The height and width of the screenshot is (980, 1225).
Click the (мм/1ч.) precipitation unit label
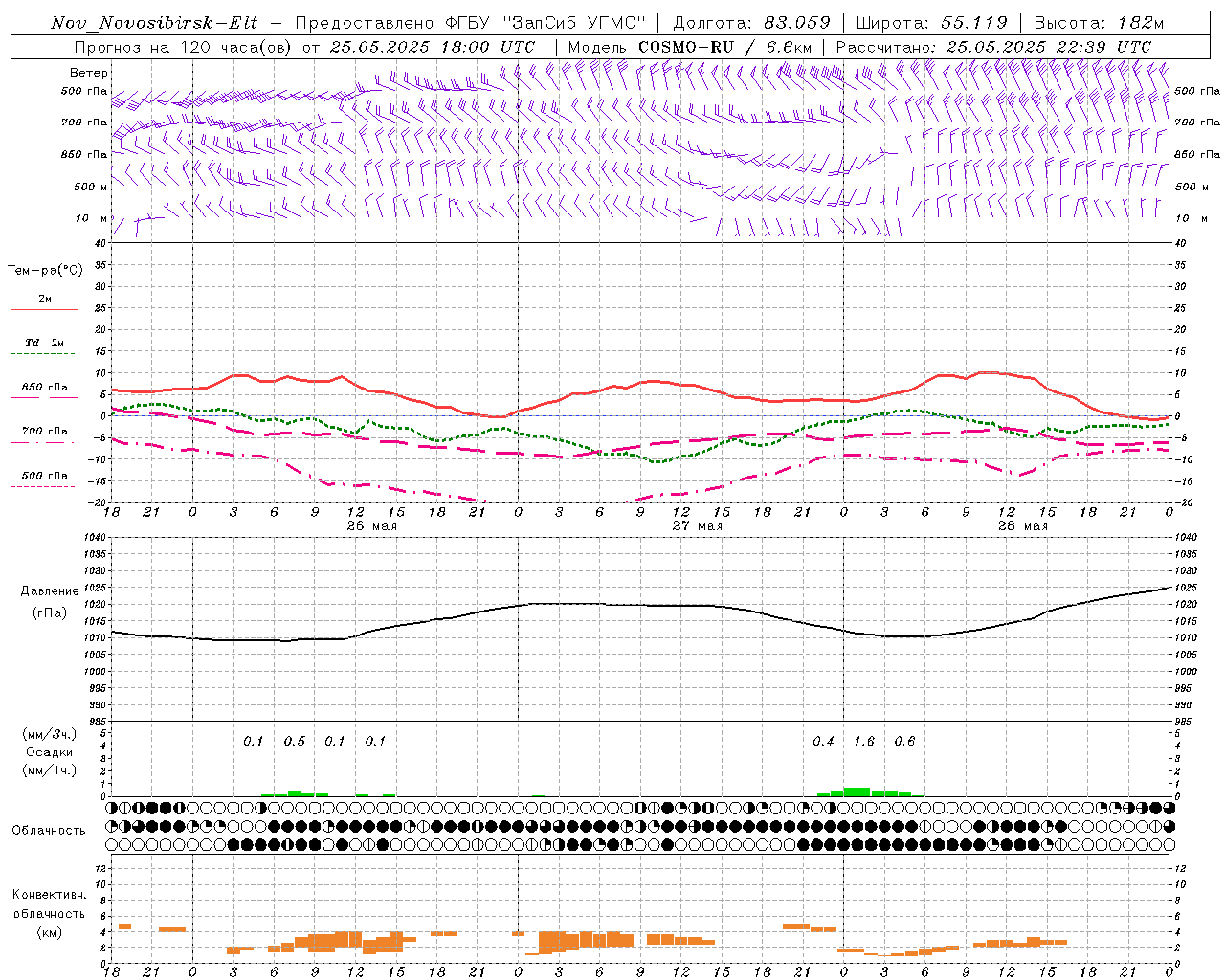coord(49,770)
